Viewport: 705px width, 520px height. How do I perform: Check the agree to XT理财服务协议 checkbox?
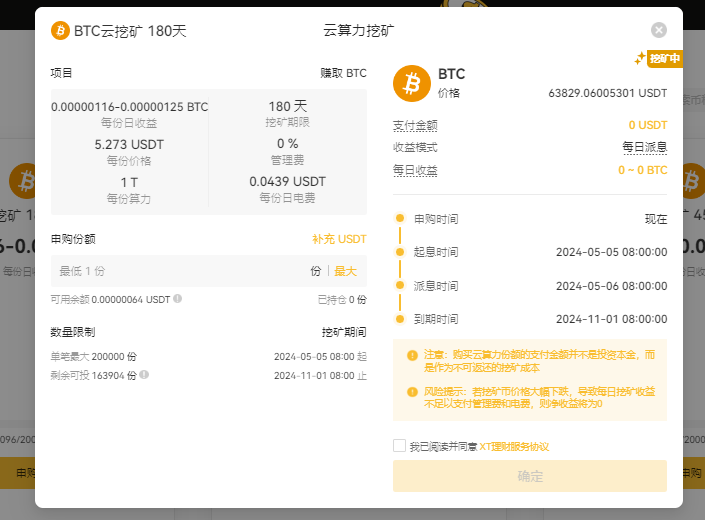(x=399, y=445)
